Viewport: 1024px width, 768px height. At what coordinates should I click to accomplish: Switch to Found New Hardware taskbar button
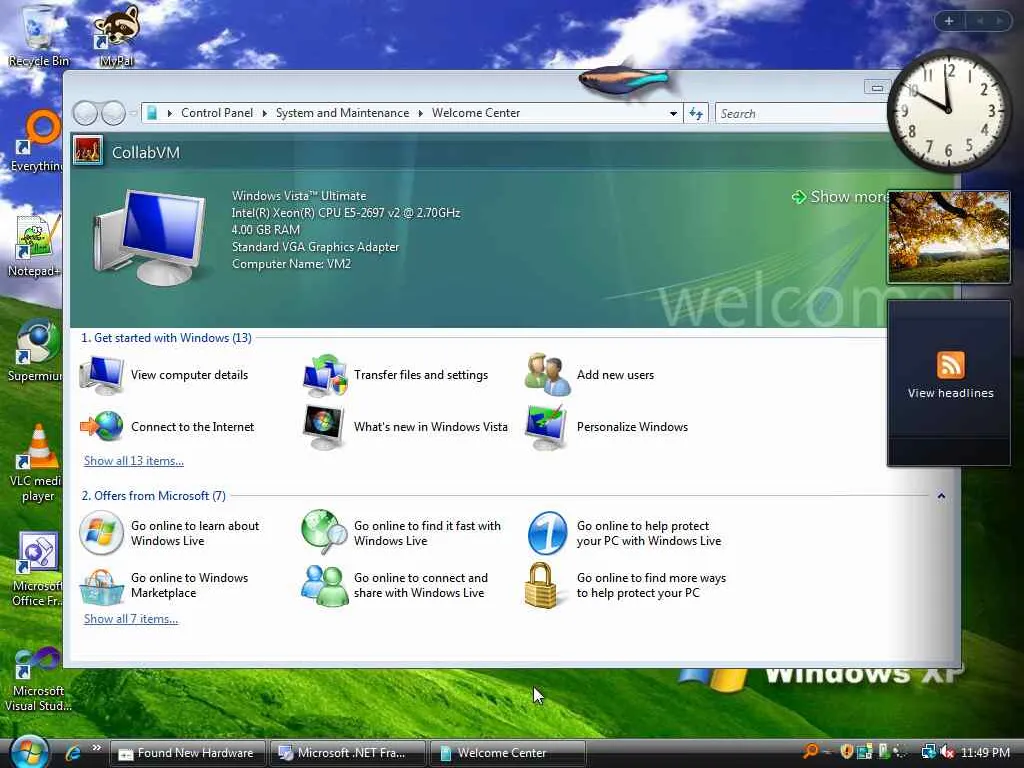point(187,753)
